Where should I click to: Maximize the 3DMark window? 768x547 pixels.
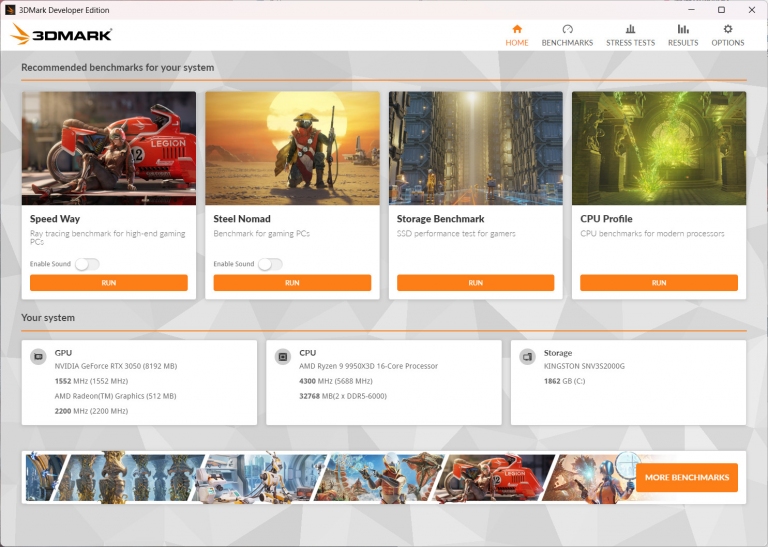tap(721, 10)
